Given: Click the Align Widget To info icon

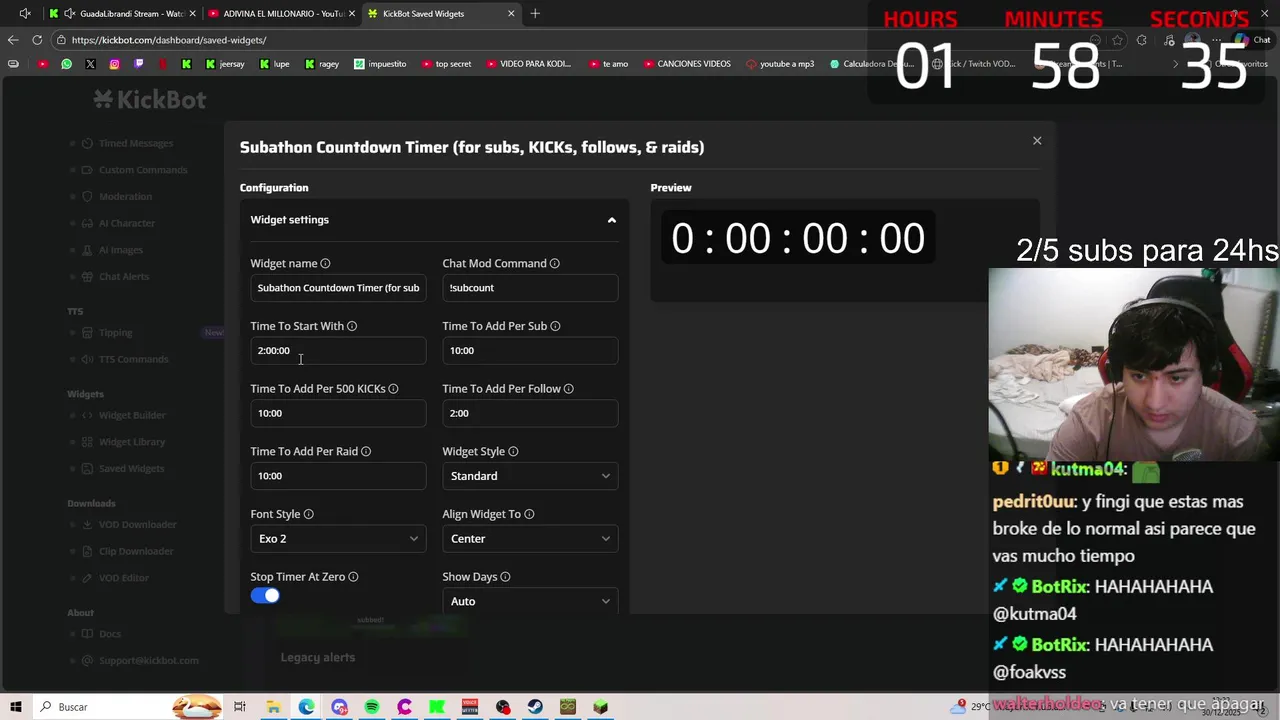Looking at the screenshot, I should pos(529,514).
